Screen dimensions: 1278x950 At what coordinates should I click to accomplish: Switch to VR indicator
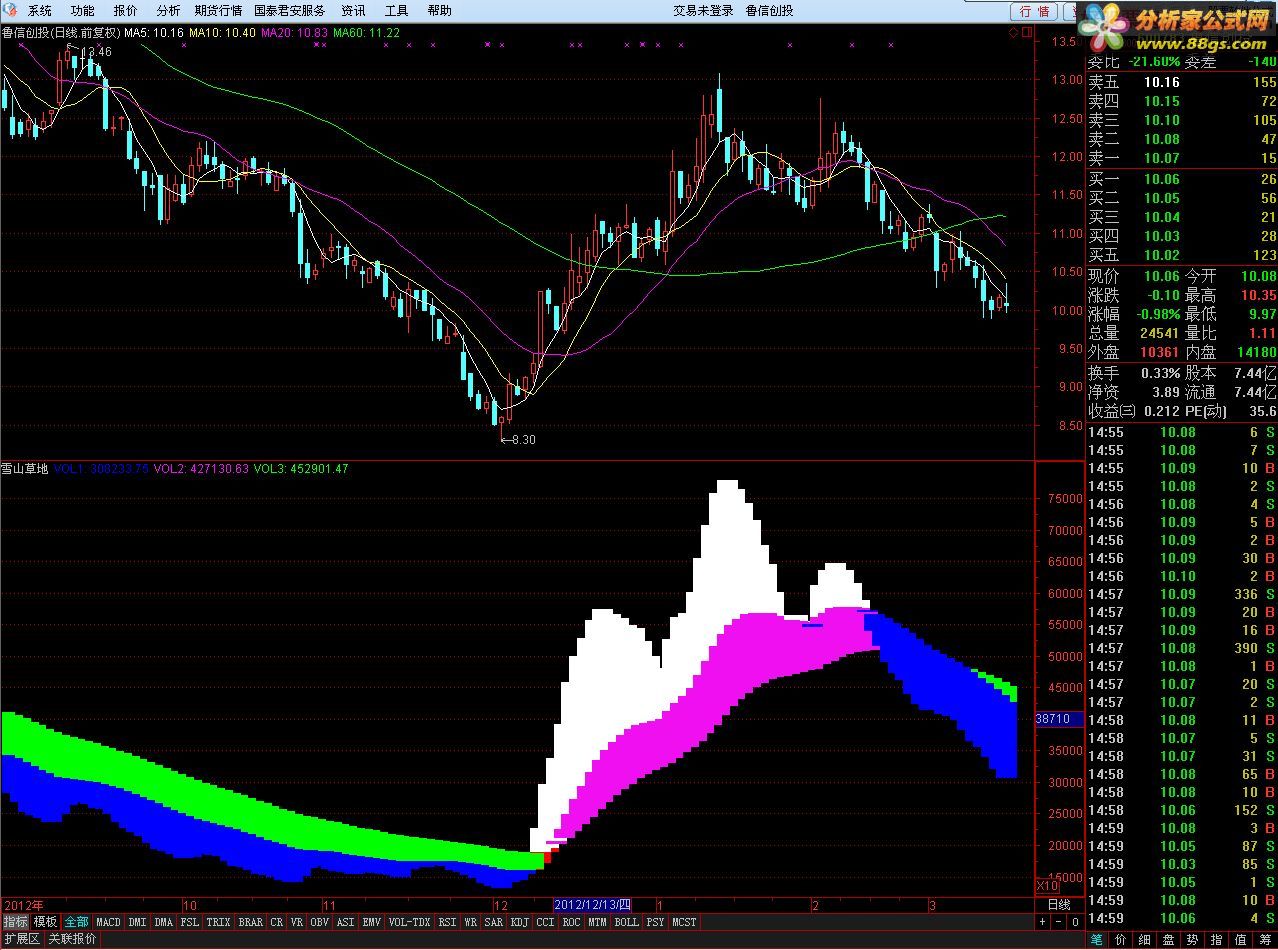[x=297, y=922]
